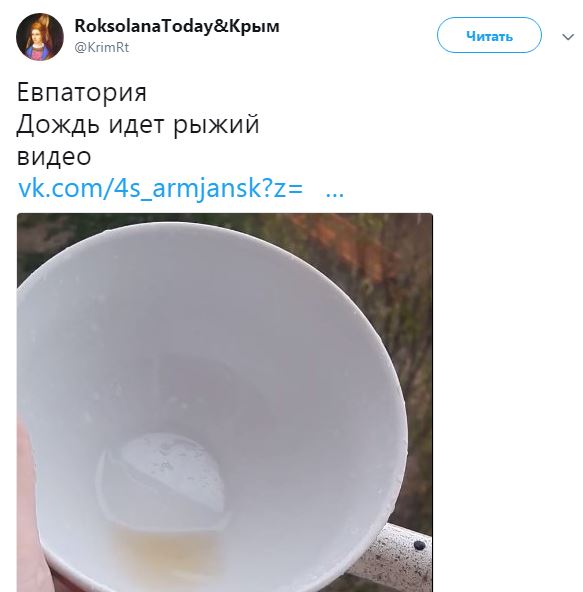Open the @KrimRt handle

102,48
